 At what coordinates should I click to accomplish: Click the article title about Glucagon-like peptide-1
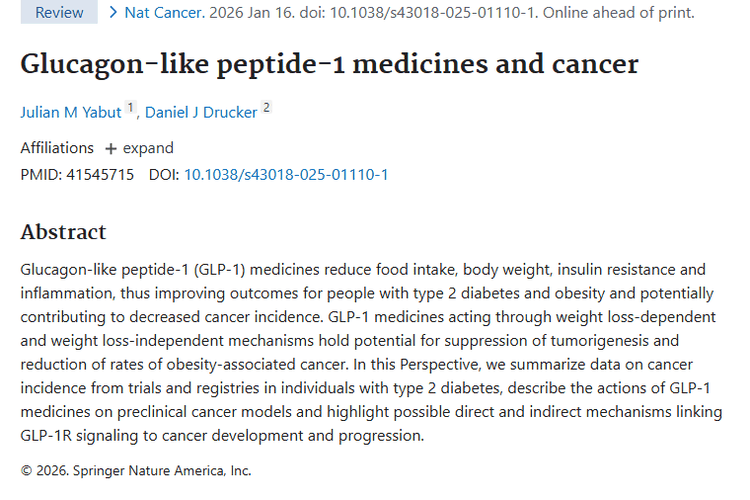coord(329,64)
